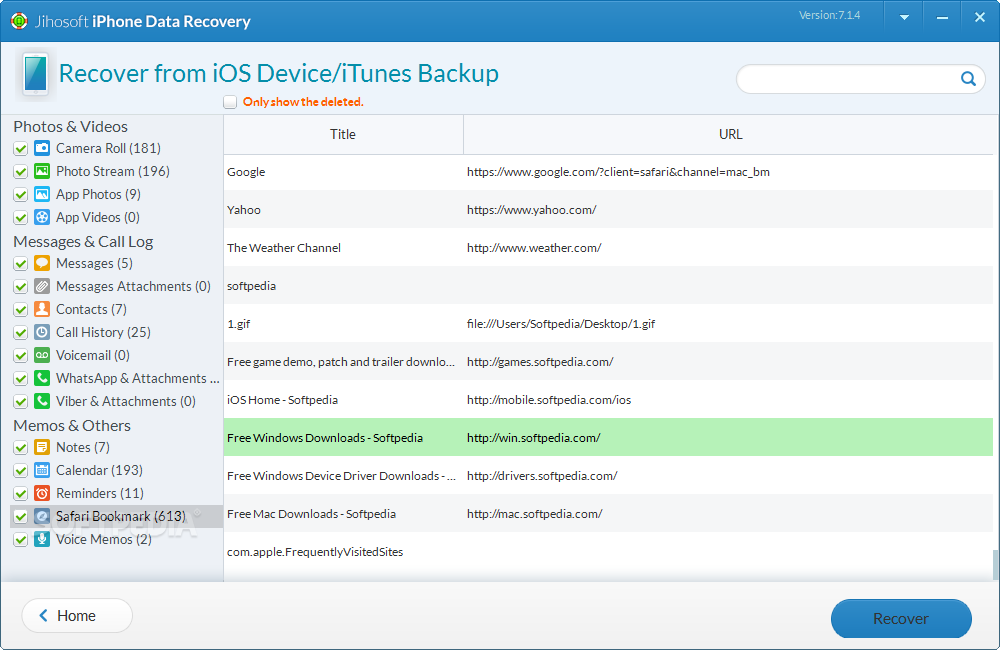The height and width of the screenshot is (650, 1000).
Task: Uncheck the Contacts checkbox
Action: (20, 309)
